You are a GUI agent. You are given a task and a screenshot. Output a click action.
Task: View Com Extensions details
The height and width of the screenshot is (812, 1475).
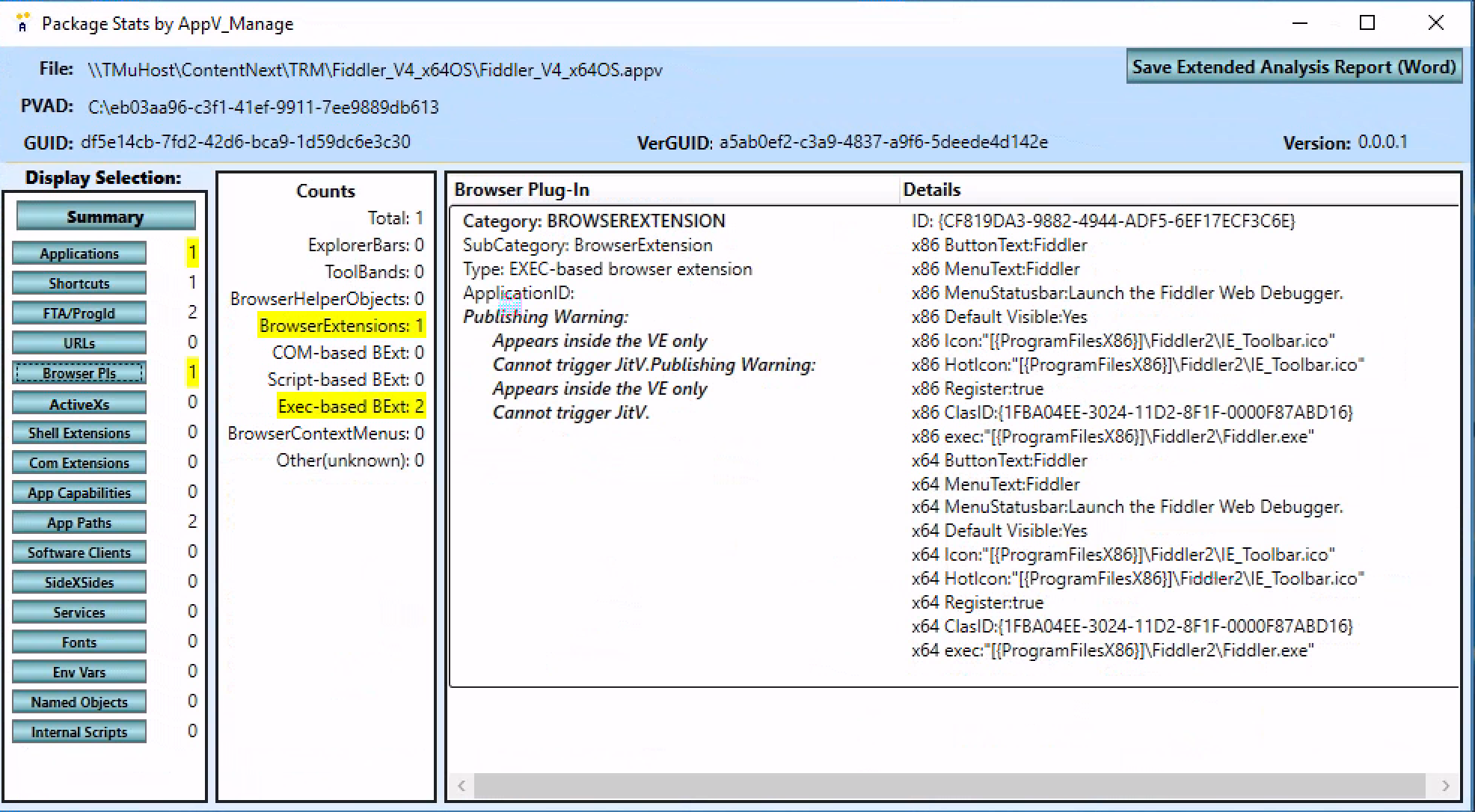79,463
